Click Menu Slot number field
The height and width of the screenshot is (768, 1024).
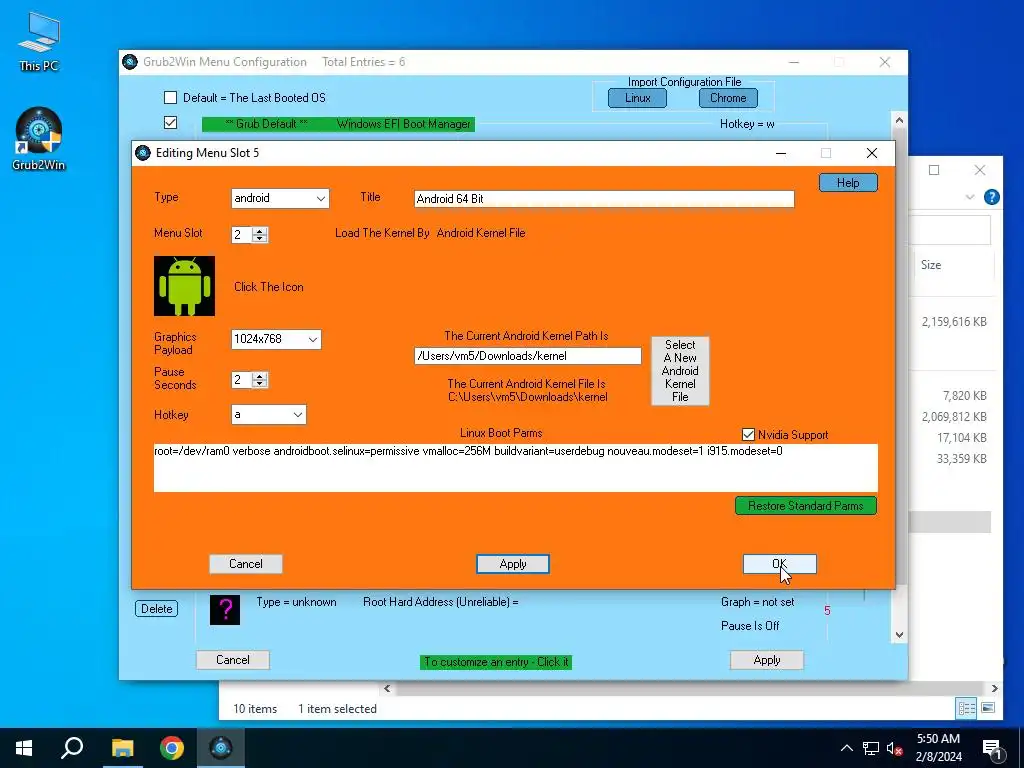pos(242,234)
